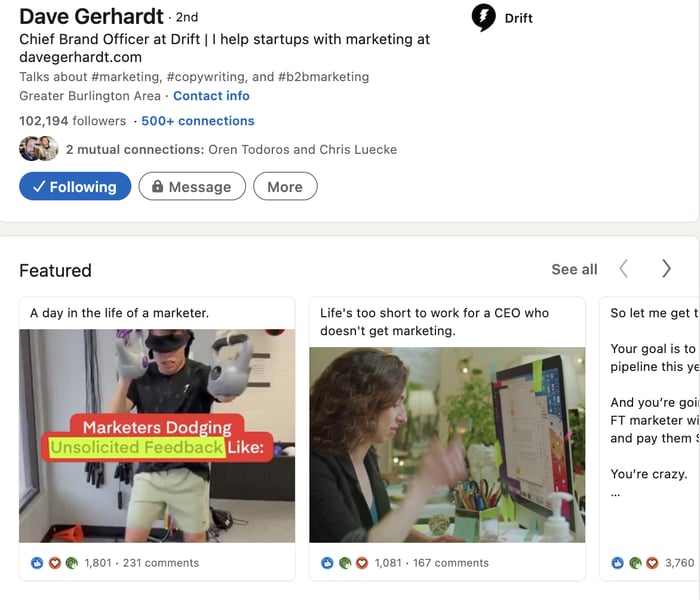Open the 231 comments on first post
The width and height of the screenshot is (700, 600).
click(161, 563)
